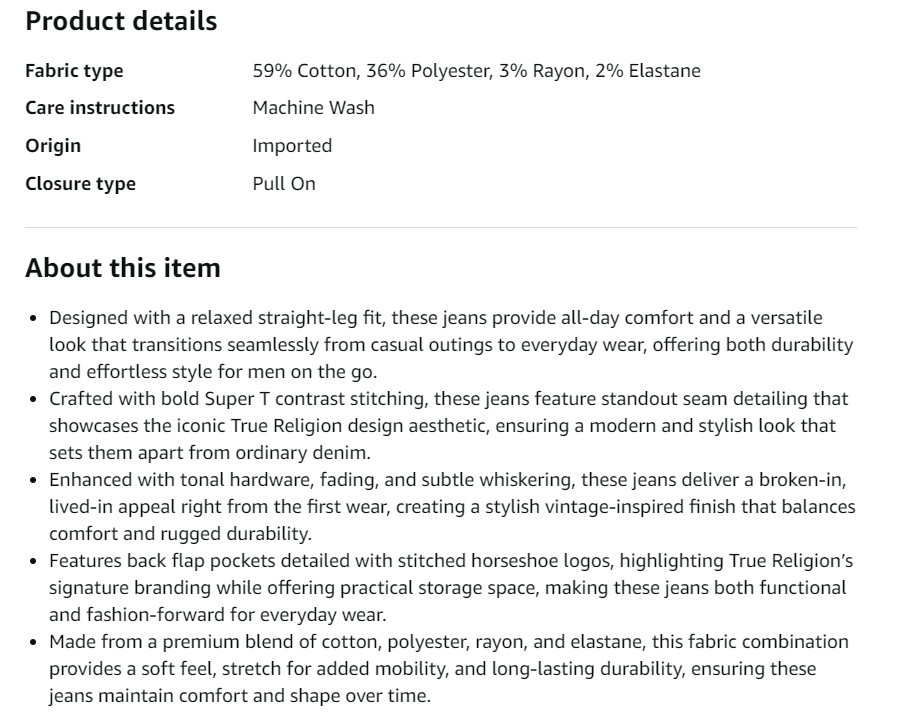Select the Machine Wash value
Viewport: 901px width, 724px height.
pos(313,108)
